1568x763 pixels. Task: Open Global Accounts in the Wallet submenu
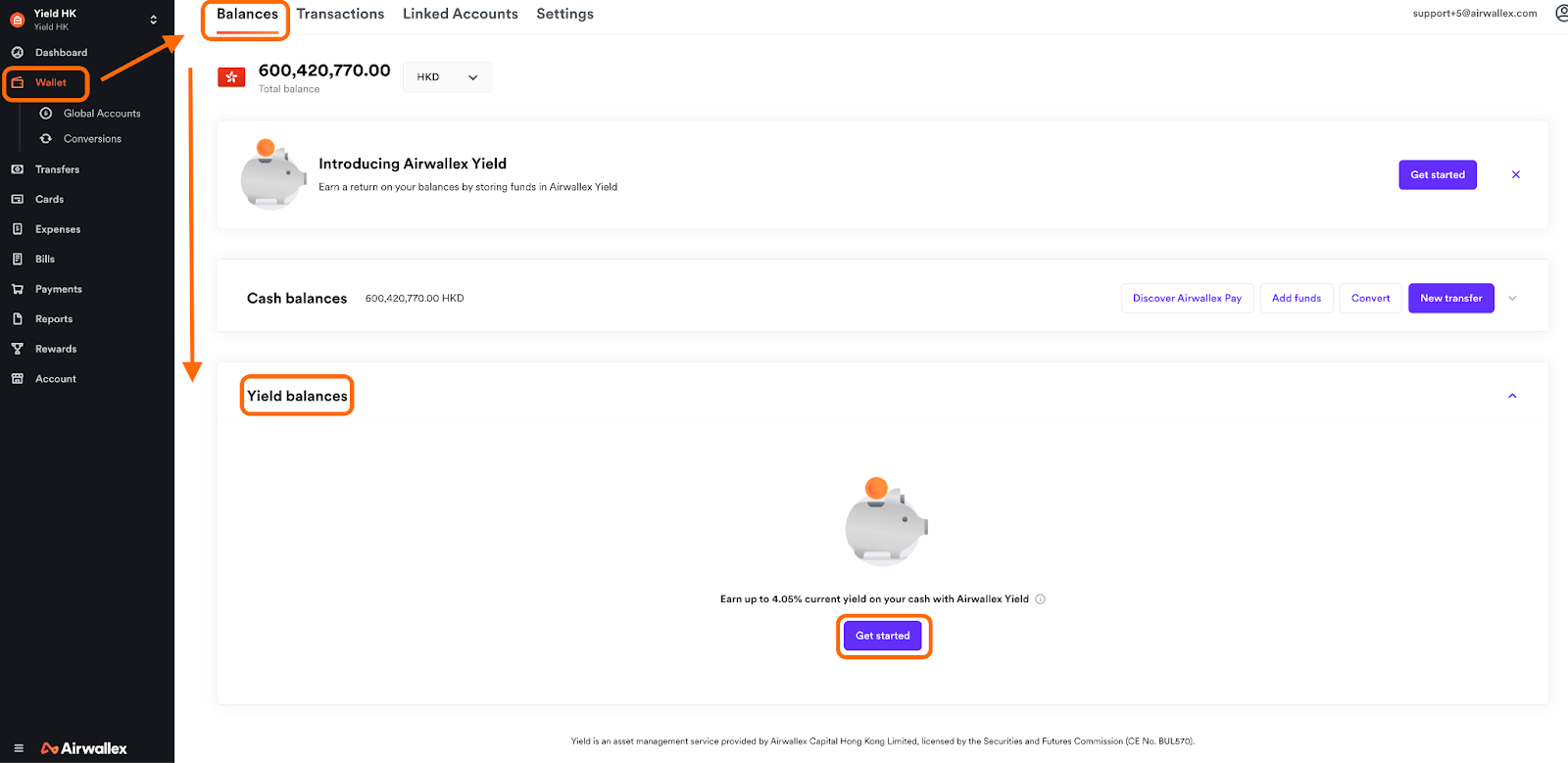[101, 114]
